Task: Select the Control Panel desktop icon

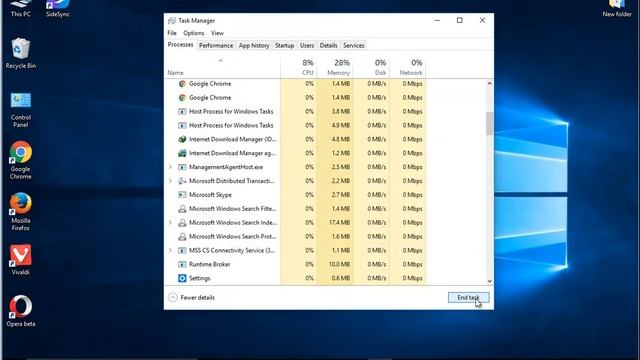Action: click(x=20, y=109)
